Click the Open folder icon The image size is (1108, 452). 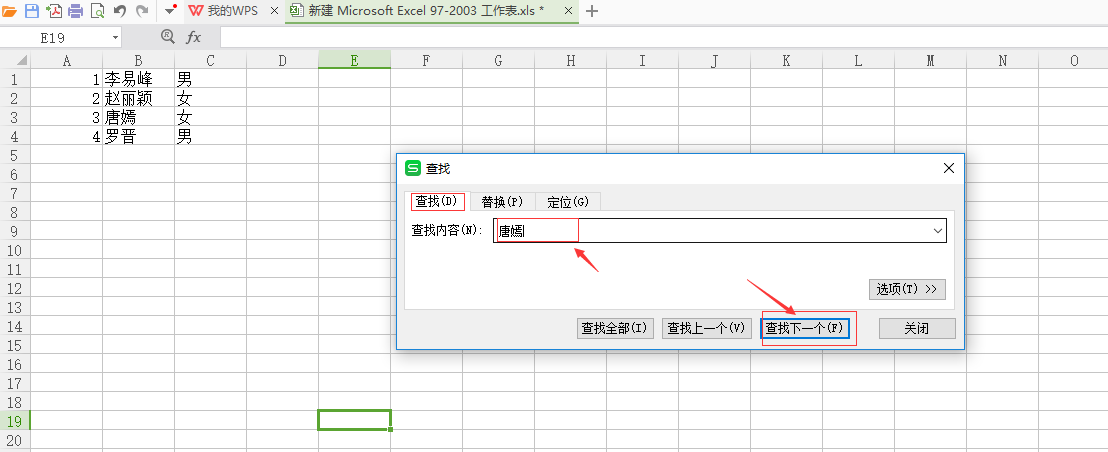point(10,11)
